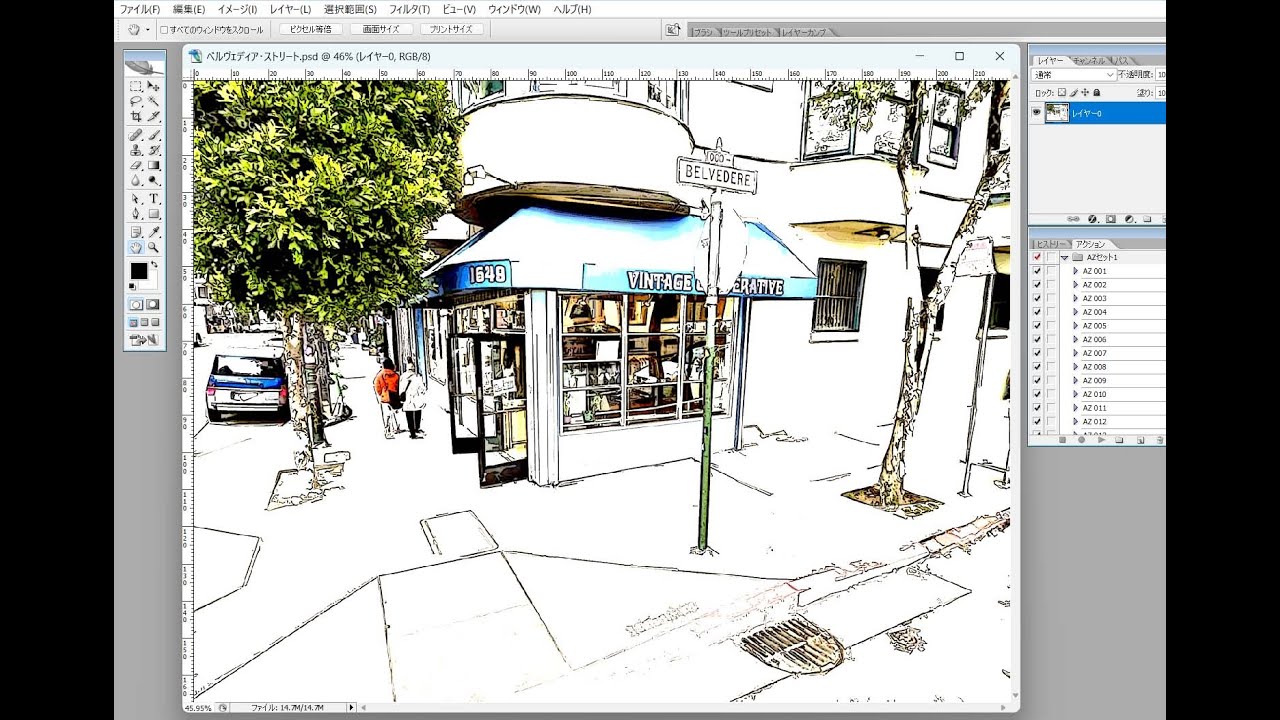Select the History Brush tool
This screenshot has height=720, width=1280.
click(x=154, y=149)
